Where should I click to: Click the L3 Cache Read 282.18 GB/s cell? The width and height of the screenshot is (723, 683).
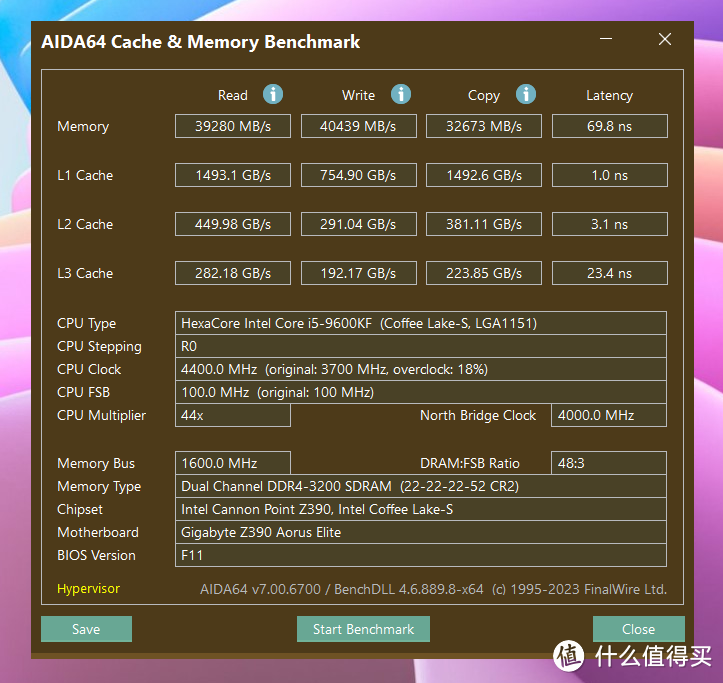coord(233,273)
